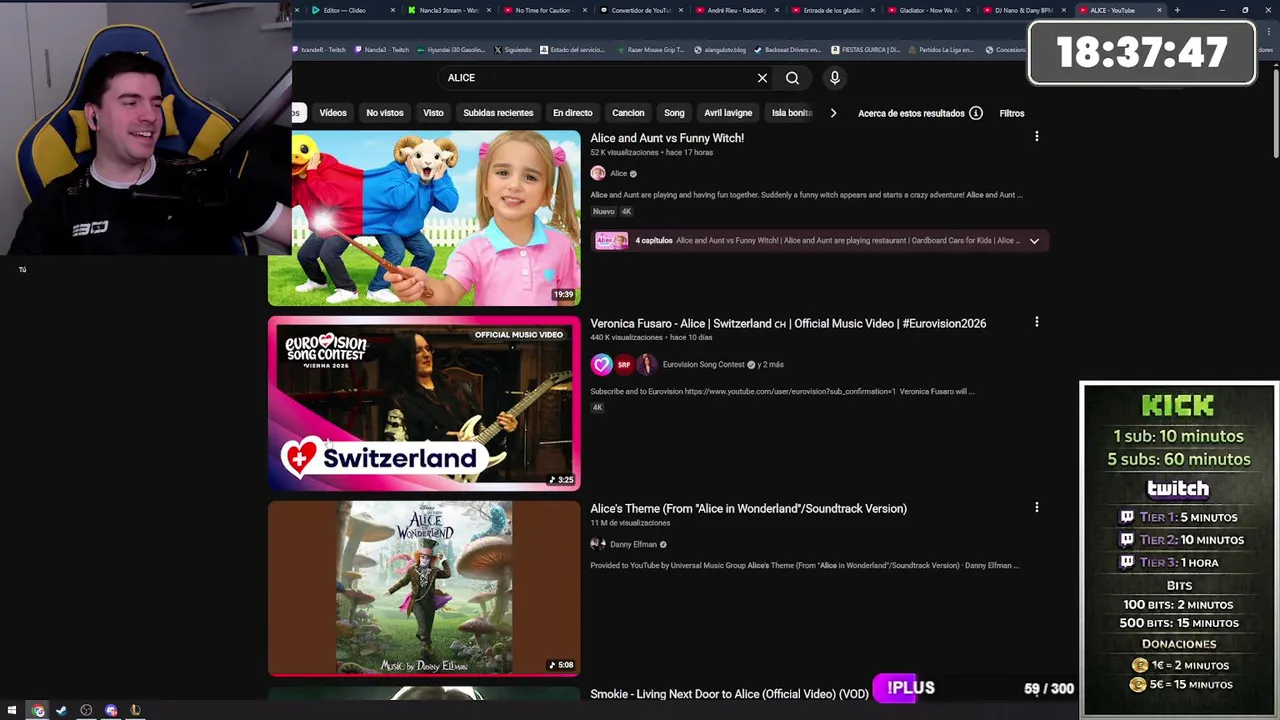This screenshot has height=720, width=1280.
Task: Open Discord from the taskbar
Action: (111, 710)
